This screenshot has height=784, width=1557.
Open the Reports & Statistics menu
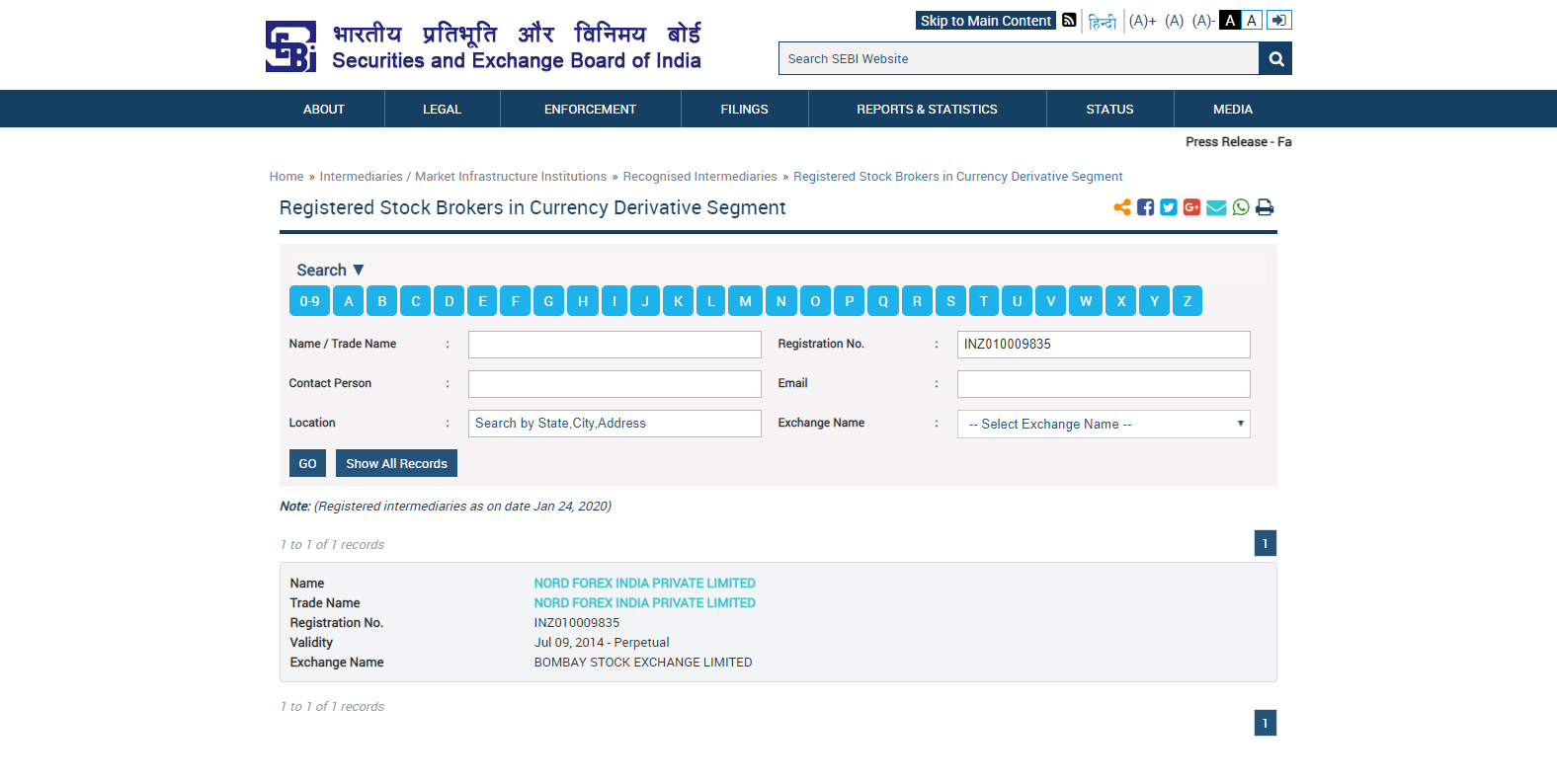(x=927, y=110)
